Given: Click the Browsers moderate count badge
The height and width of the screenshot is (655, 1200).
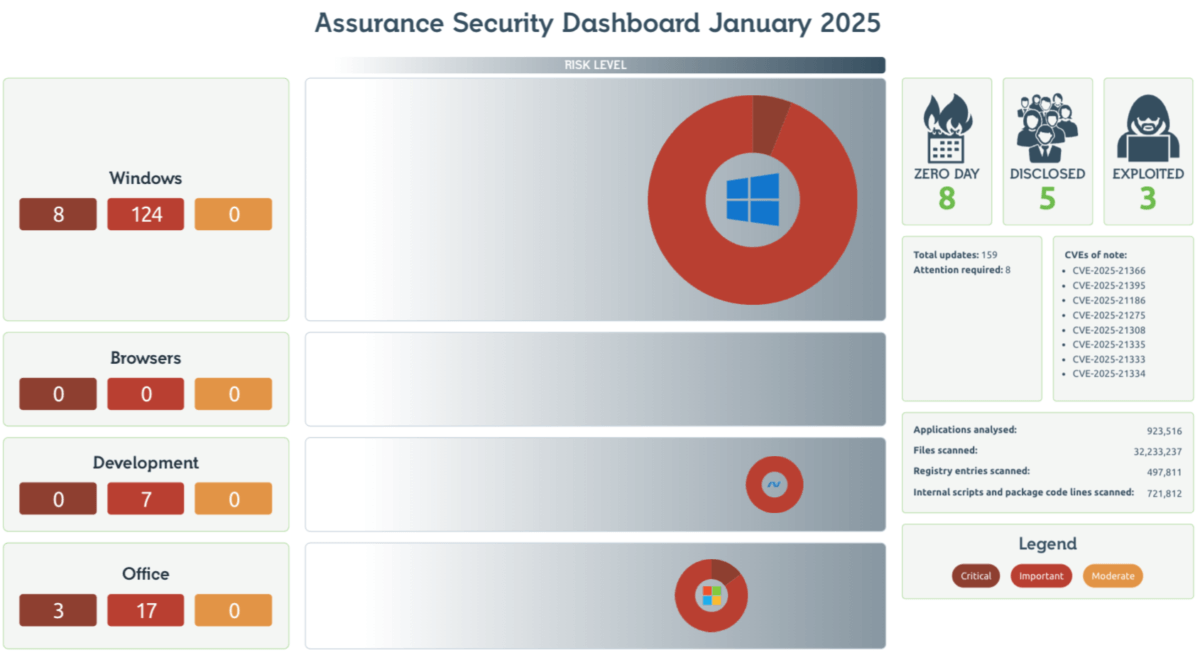Looking at the screenshot, I should (x=233, y=394).
